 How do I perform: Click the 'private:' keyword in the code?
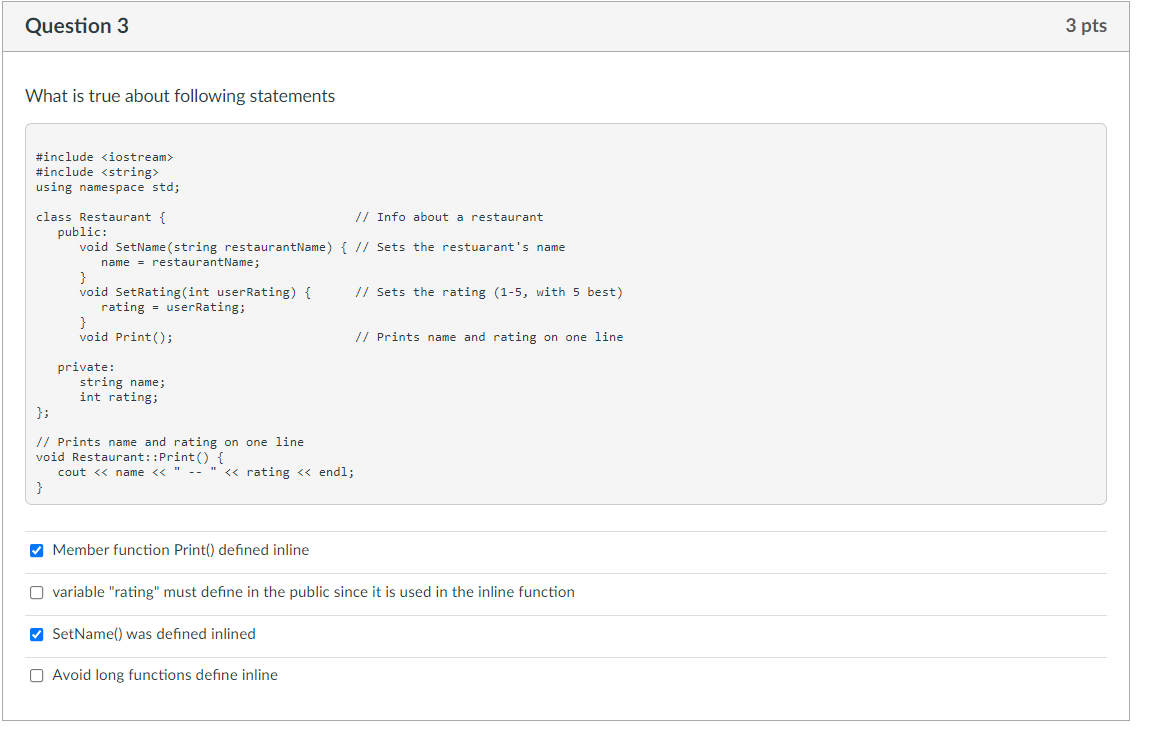tap(86, 367)
